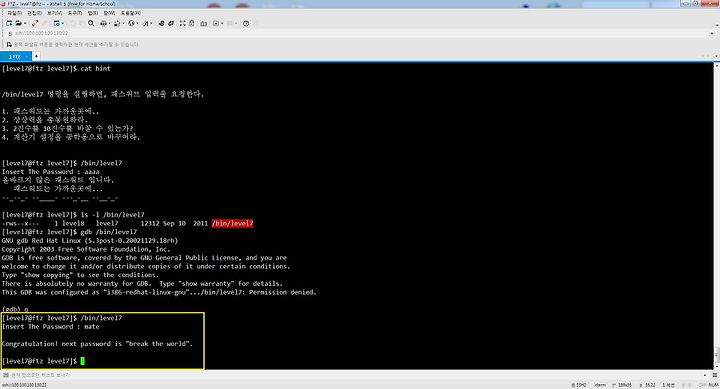Click the Lock screen padlock icon
The image size is (720, 389).
192,23
